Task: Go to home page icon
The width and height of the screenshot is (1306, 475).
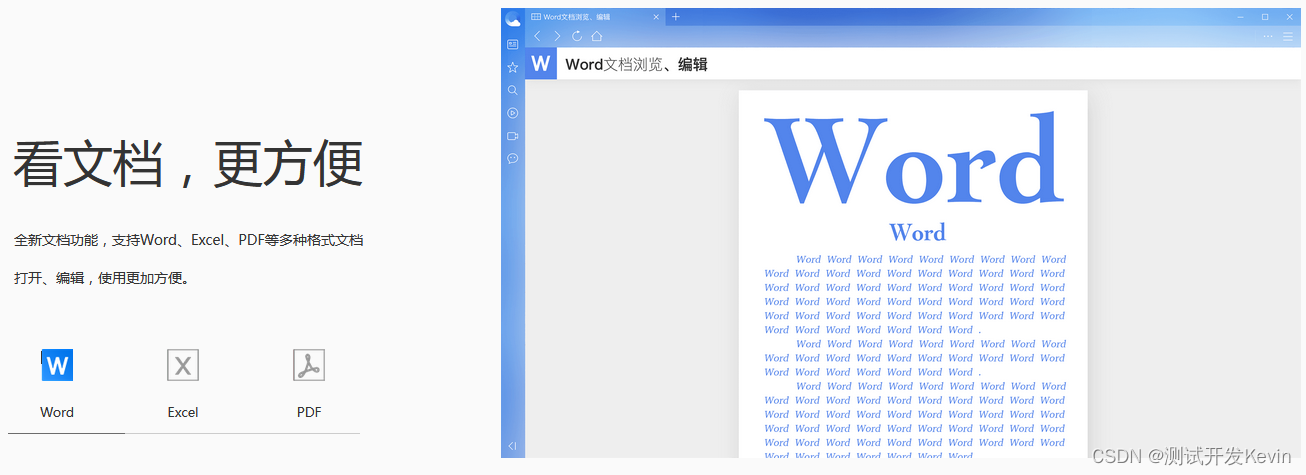Action: click(597, 36)
